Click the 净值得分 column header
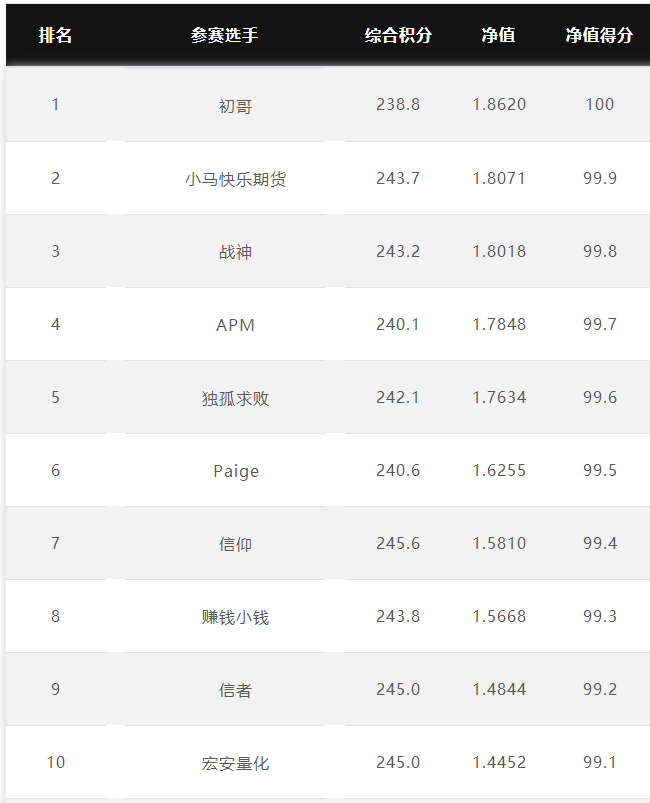 pos(599,35)
